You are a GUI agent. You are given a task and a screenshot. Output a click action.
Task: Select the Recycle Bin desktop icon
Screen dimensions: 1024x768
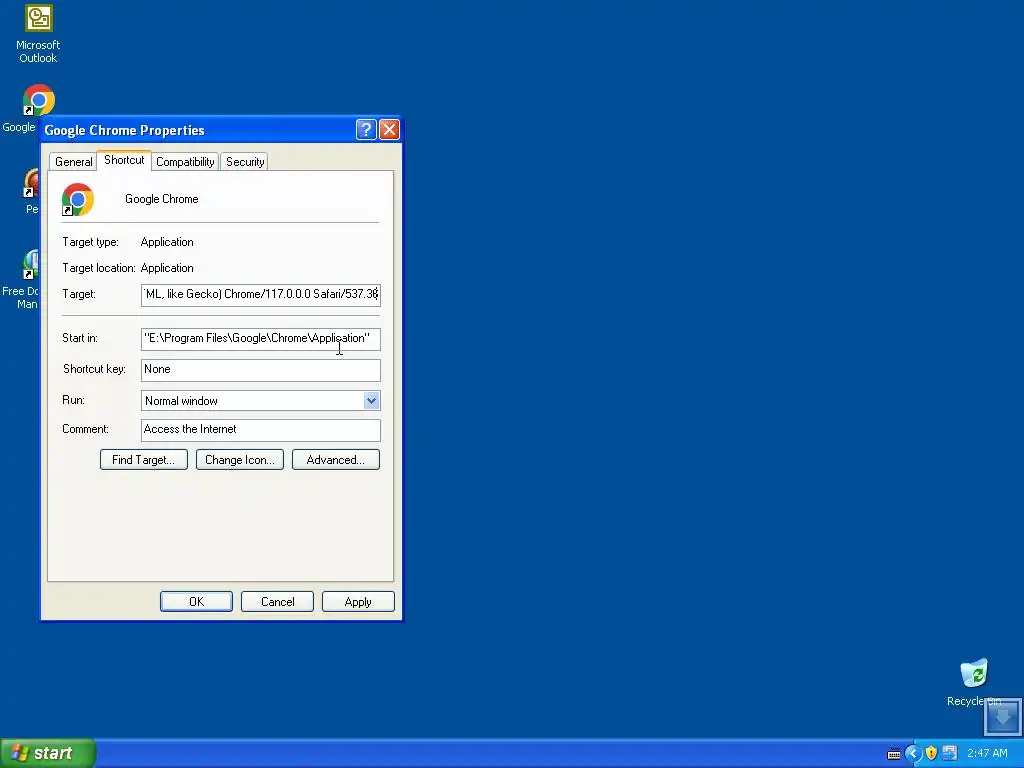[974, 673]
